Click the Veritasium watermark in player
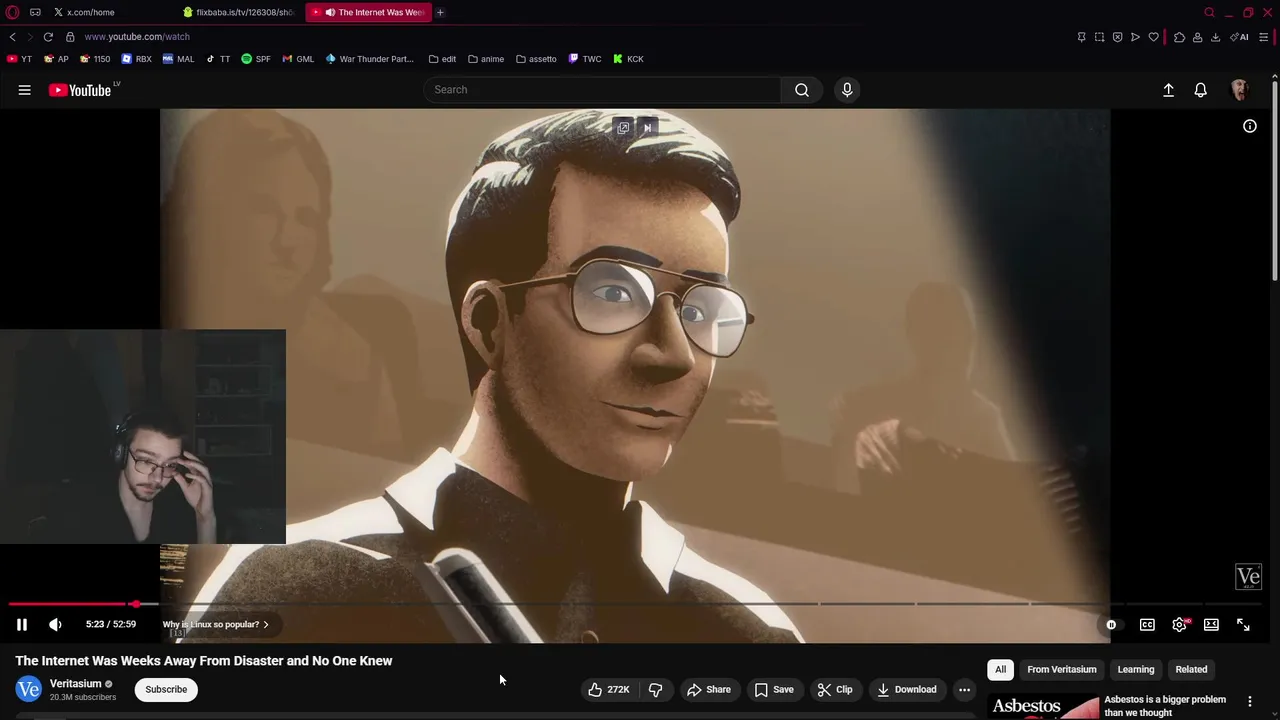1280x720 pixels. 1248,577
